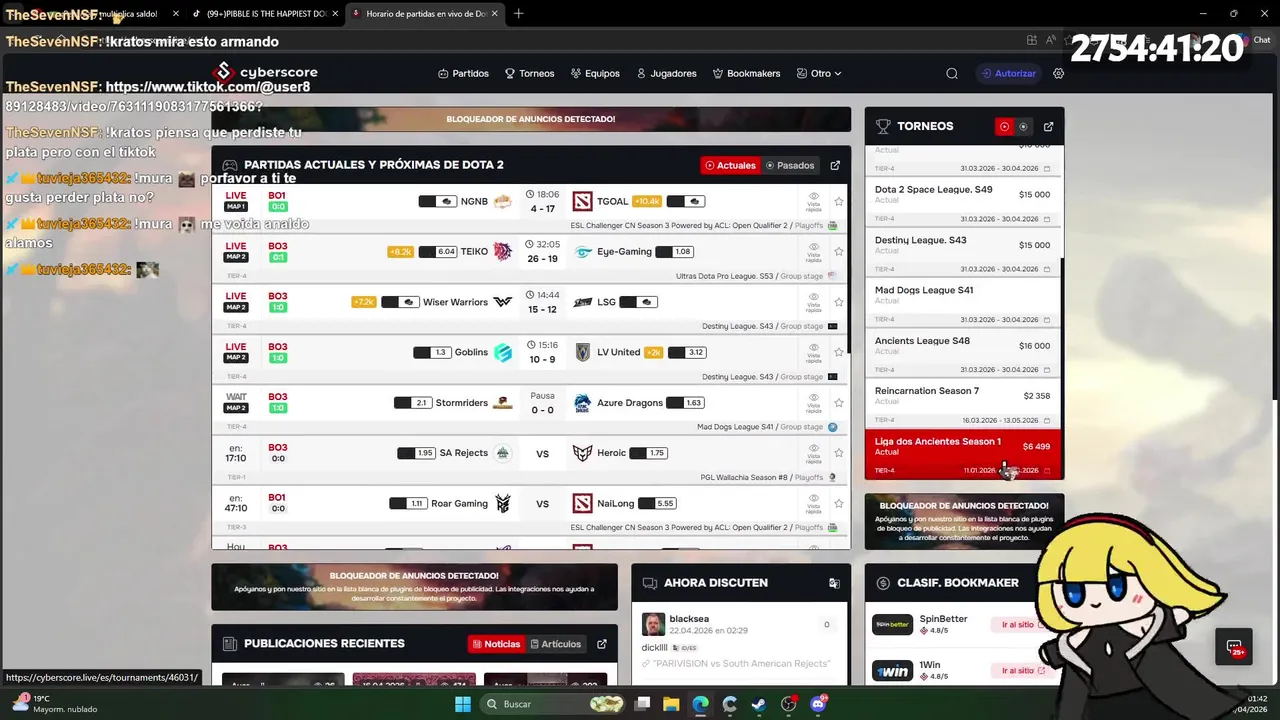Favorite the SA Rejects vs Heroic star

click(838, 453)
